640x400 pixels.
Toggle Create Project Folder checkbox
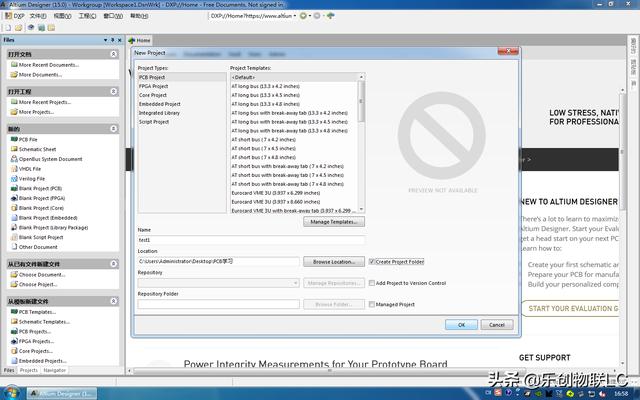point(372,262)
